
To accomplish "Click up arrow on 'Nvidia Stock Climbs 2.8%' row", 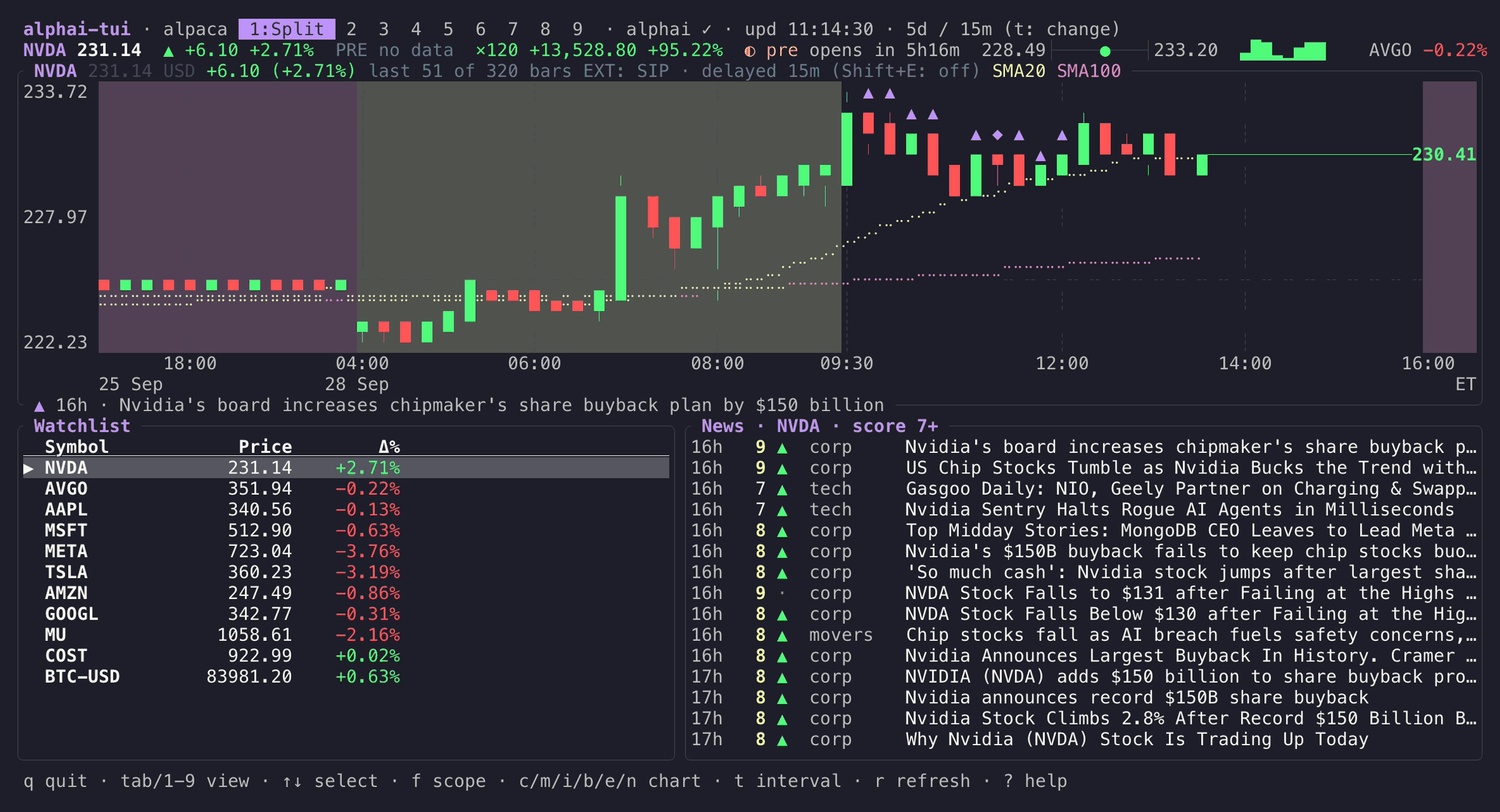I will 782,720.
